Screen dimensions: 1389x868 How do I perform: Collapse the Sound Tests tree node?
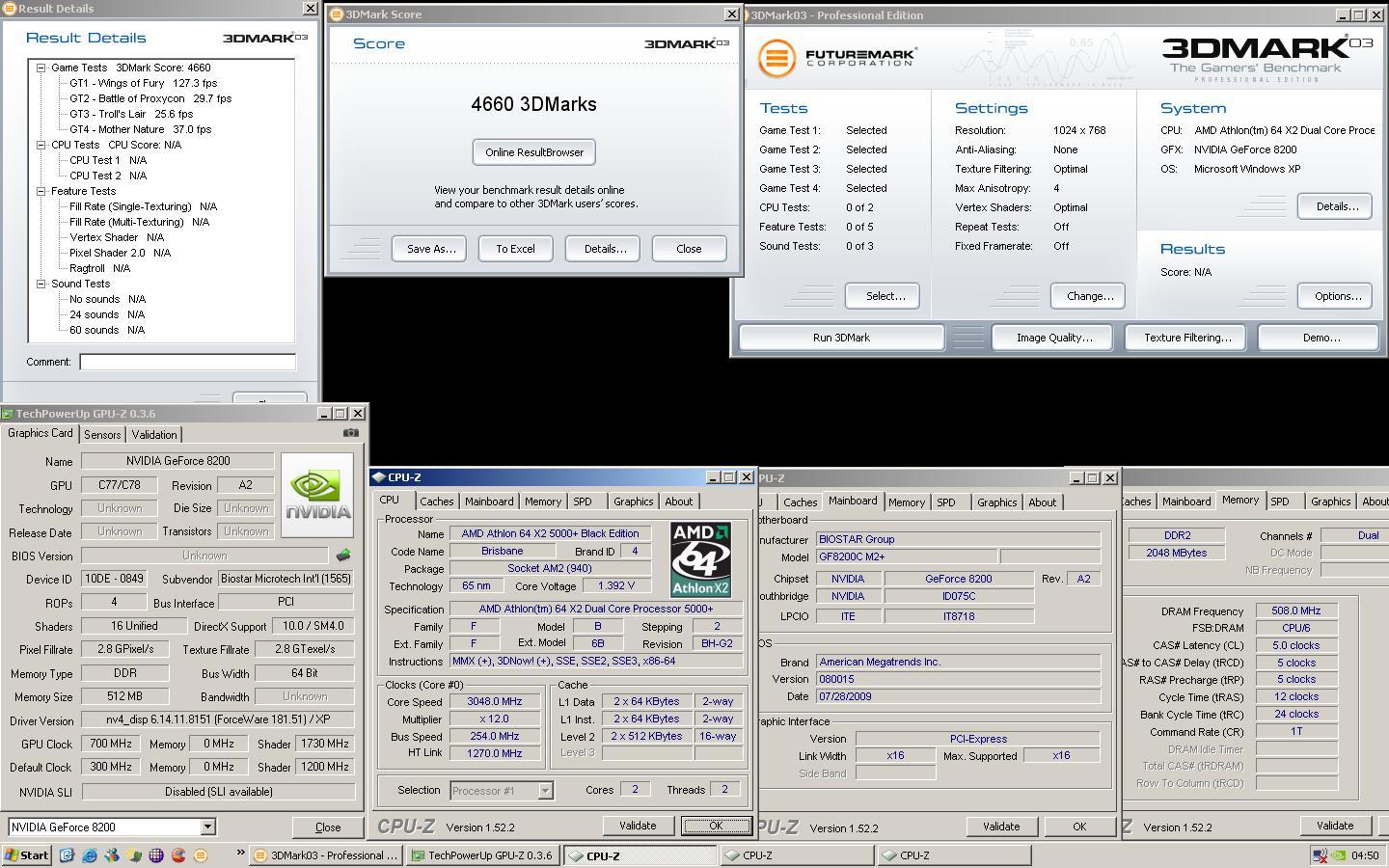point(41,284)
